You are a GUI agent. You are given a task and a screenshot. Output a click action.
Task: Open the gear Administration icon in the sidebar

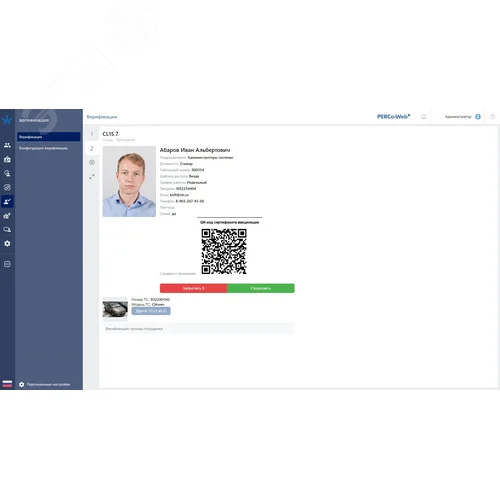[7, 243]
